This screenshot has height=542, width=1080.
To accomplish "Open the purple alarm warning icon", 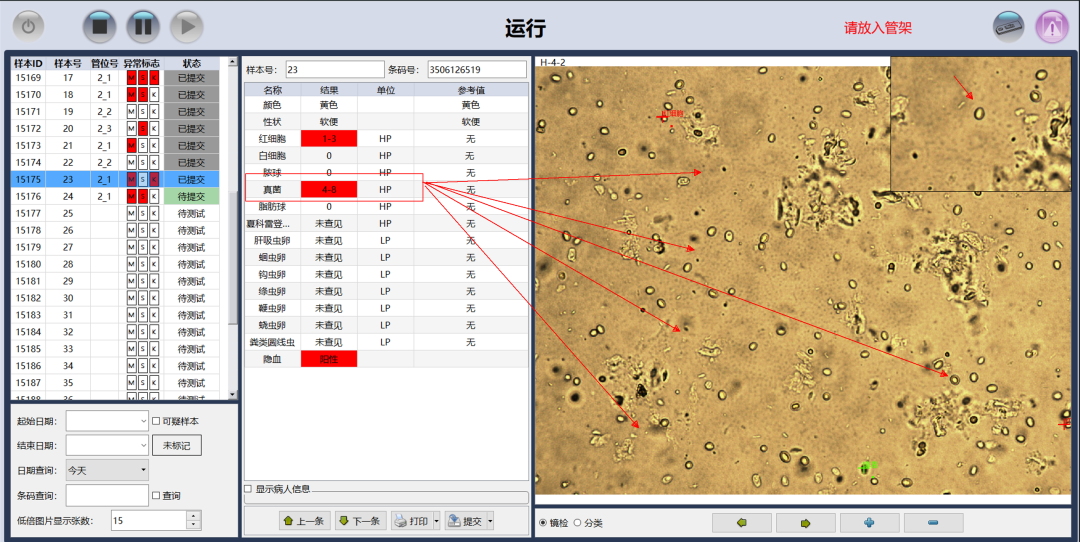I will pyautogui.click(x=1052, y=28).
